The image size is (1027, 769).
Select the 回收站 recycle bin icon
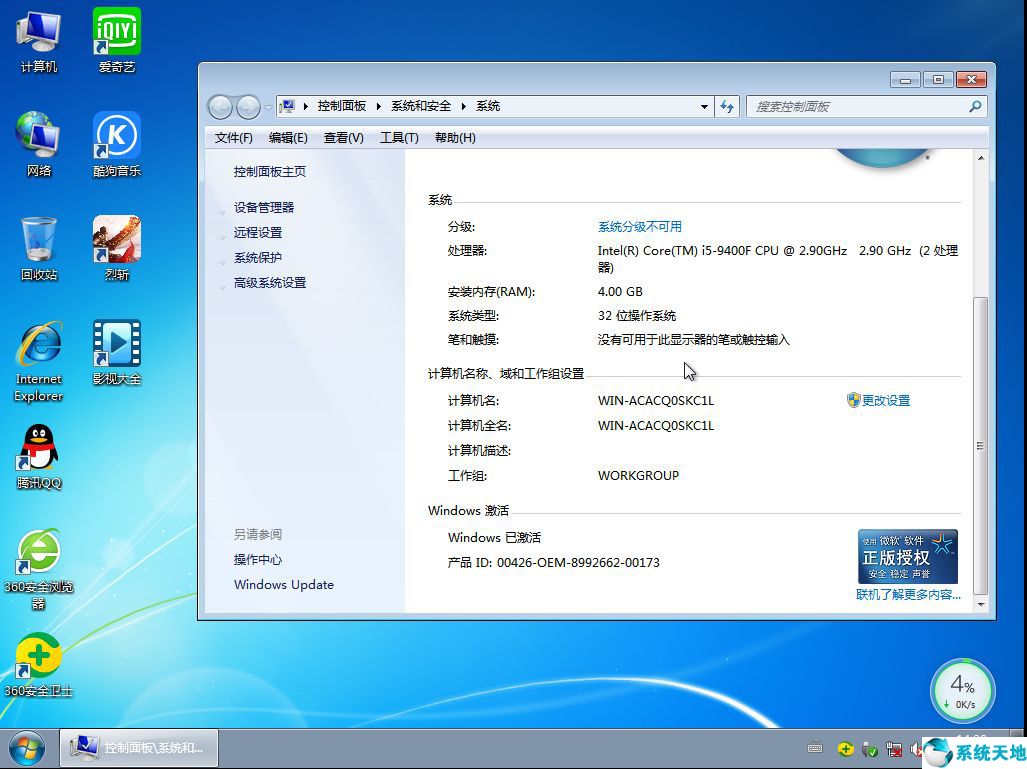[39, 249]
